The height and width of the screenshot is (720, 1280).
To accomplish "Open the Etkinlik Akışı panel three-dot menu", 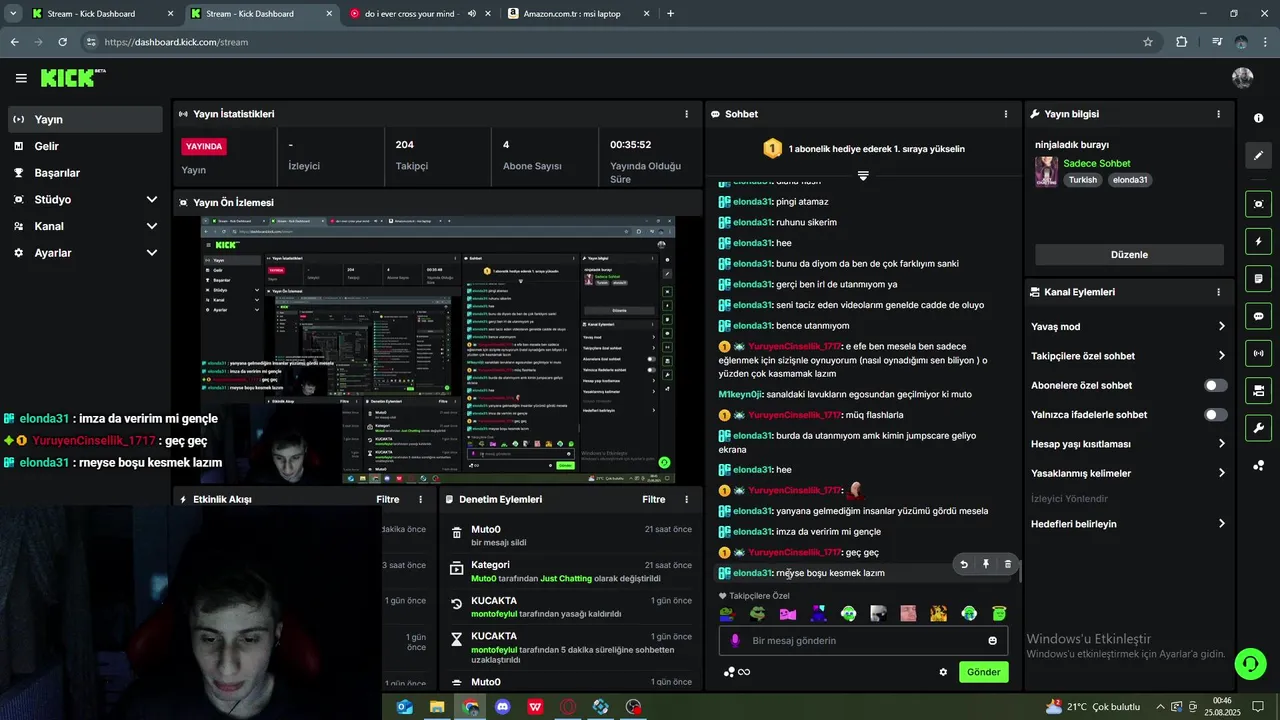I will point(420,499).
